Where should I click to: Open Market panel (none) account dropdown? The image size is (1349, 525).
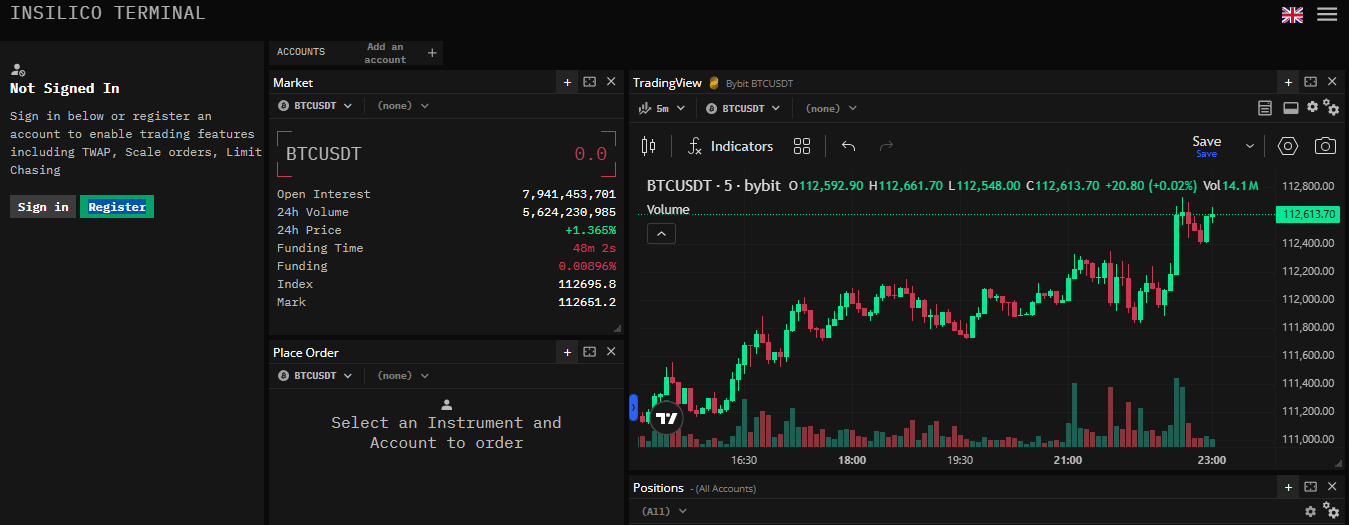[x=403, y=106]
